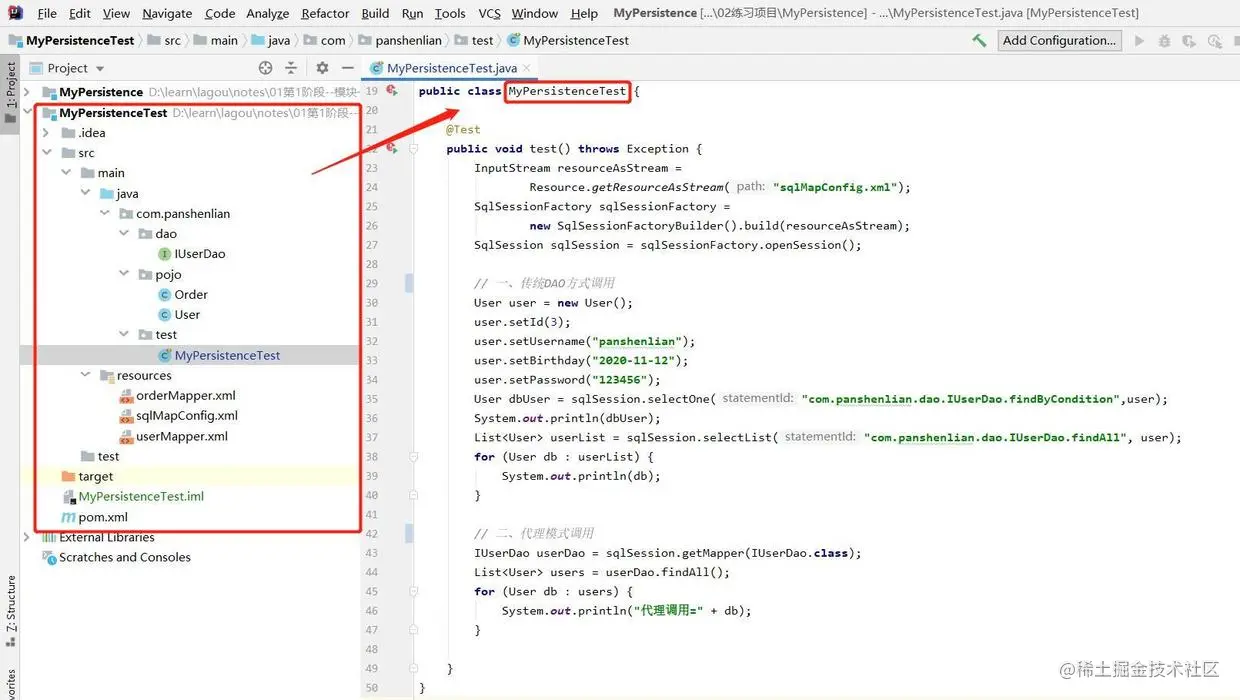Collapse the java folder
Image resolution: width=1240 pixels, height=700 pixels.
[86, 193]
